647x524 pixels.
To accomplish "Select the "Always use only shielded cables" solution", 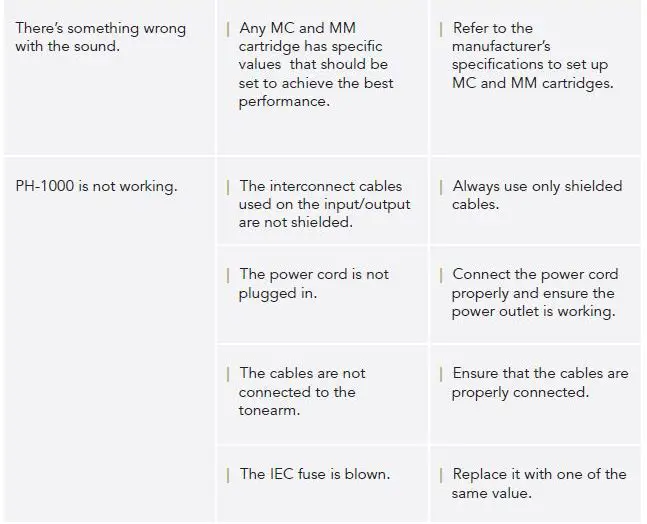I will (536, 195).
